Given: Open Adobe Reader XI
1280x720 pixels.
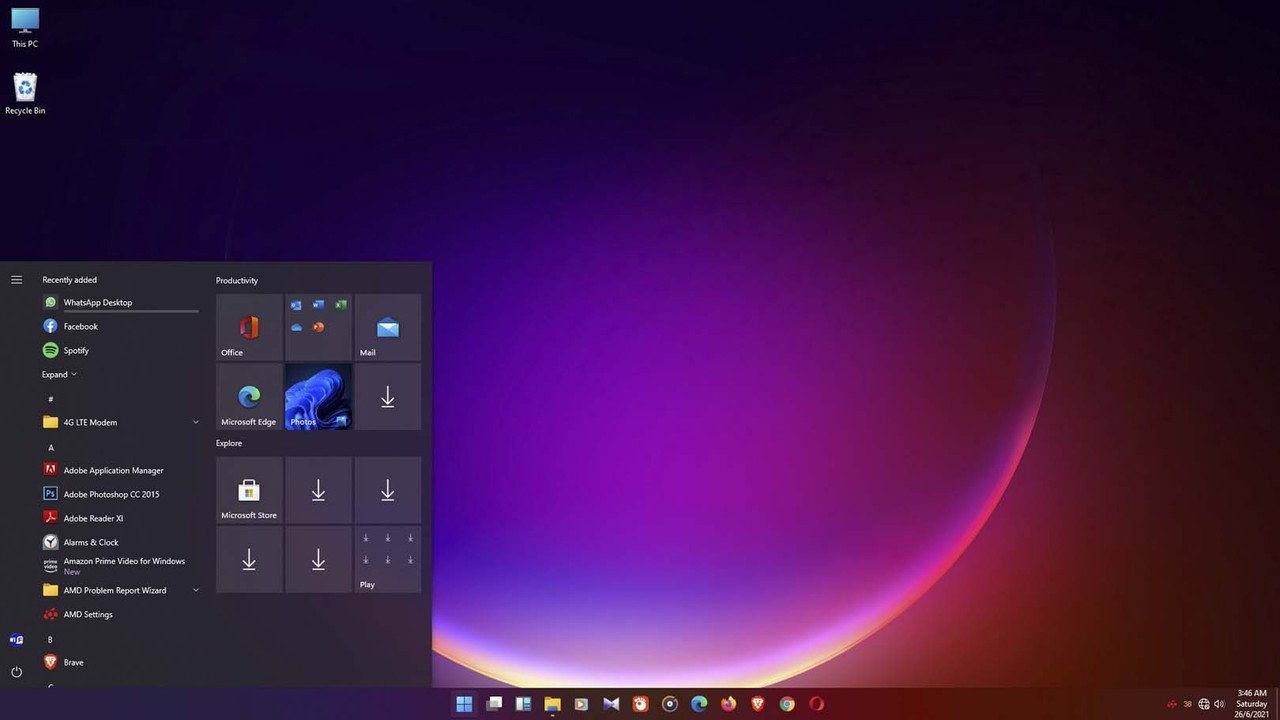Looking at the screenshot, I should click(120, 518).
